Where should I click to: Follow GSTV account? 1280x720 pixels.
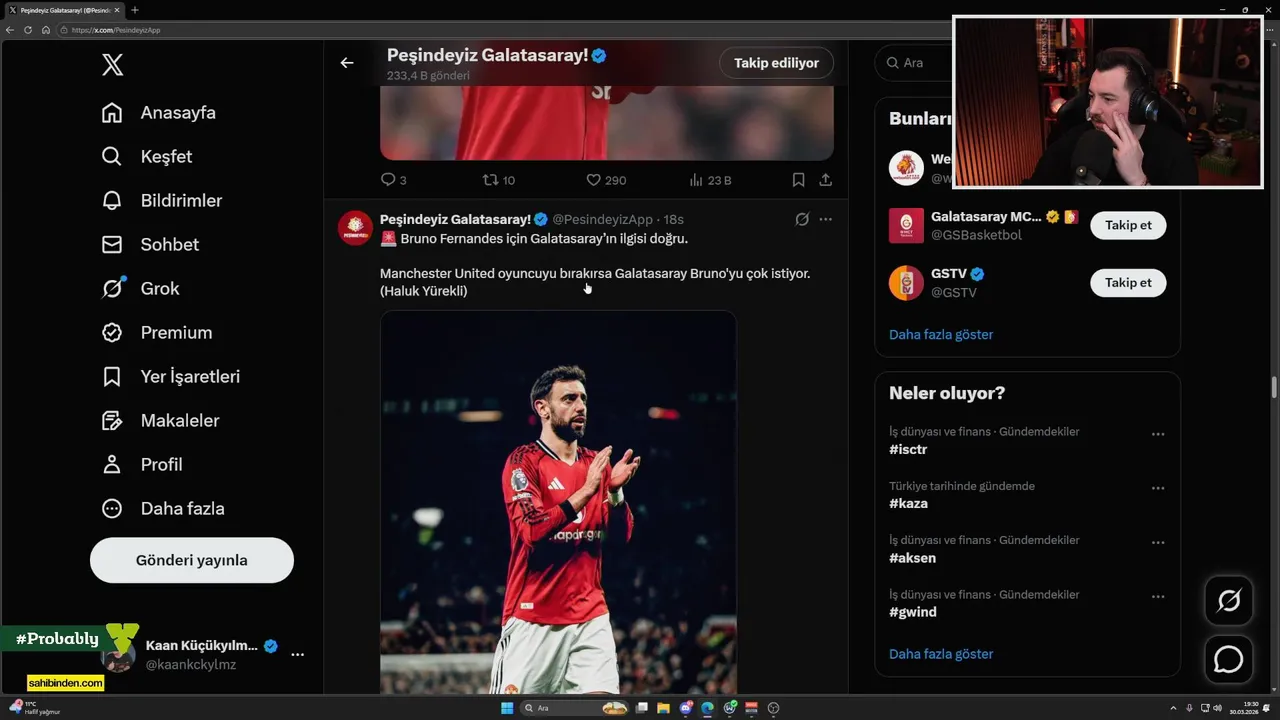pos(1128,283)
